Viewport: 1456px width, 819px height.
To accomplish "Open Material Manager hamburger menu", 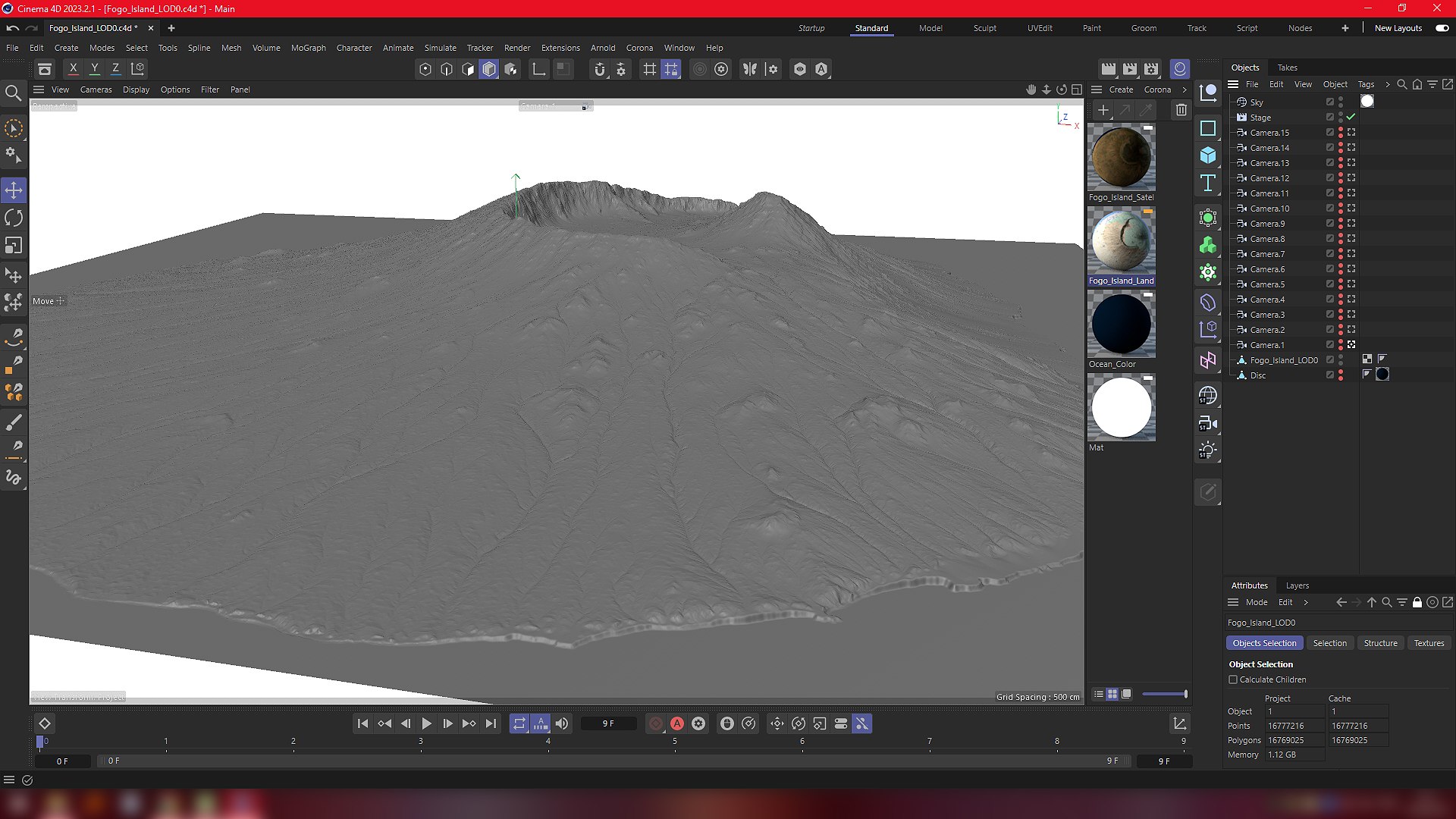I will click(1097, 89).
